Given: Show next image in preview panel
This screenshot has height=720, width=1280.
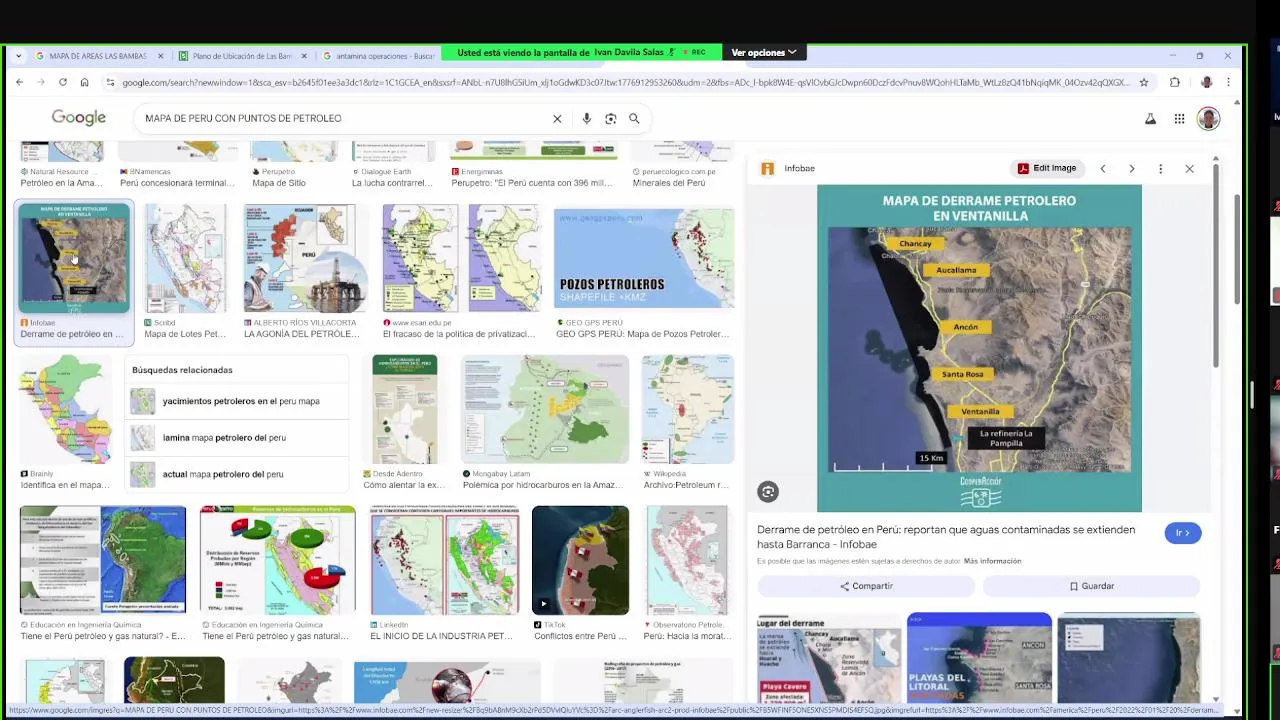Looking at the screenshot, I should point(1132,169).
